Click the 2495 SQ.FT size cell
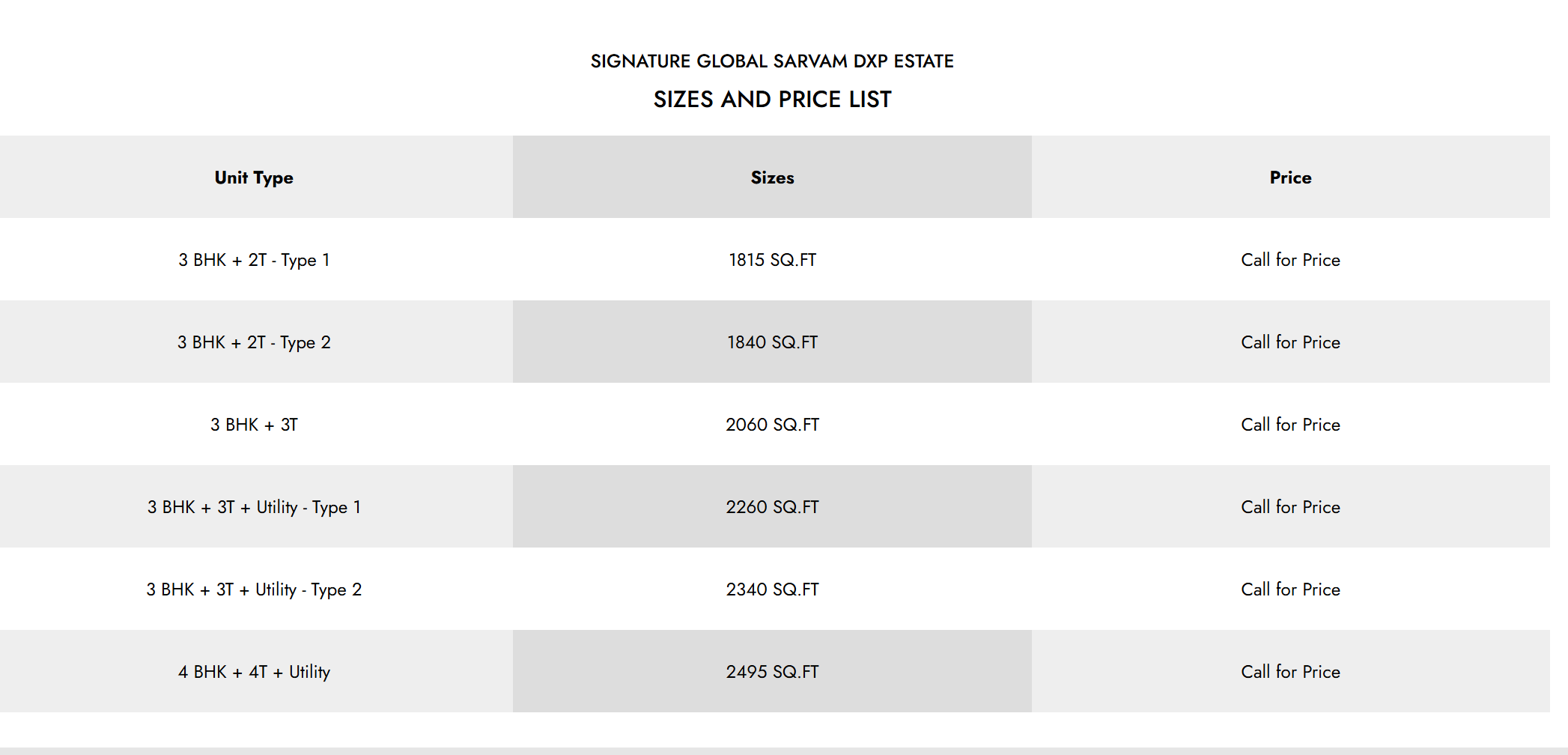The image size is (1568, 755). (x=772, y=672)
